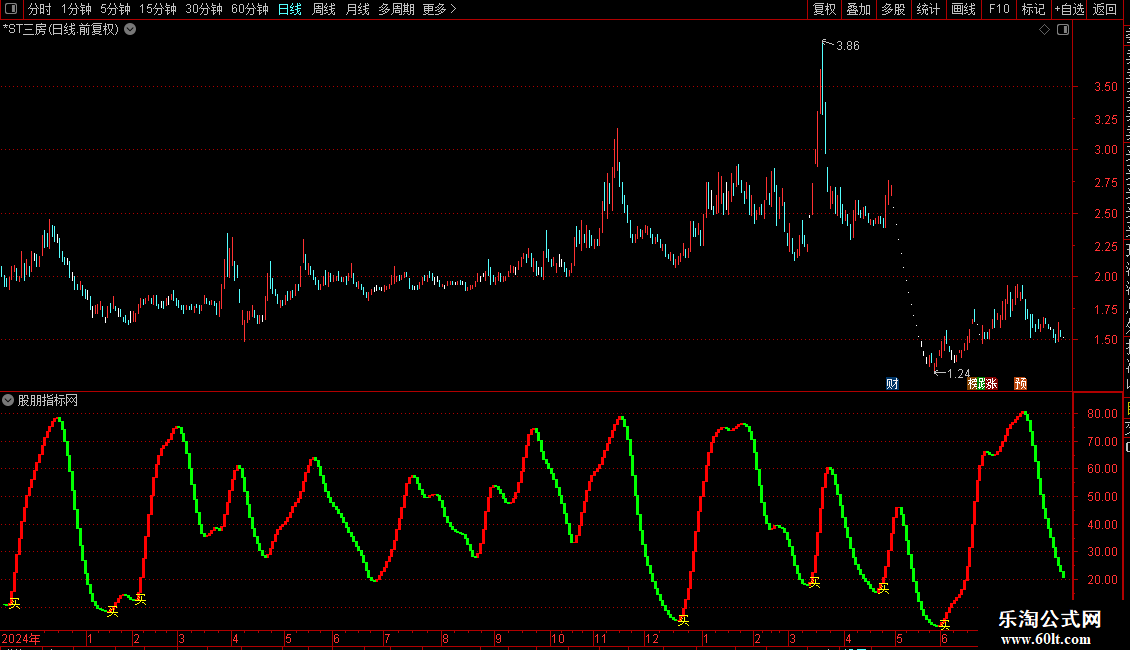Click the 叠加 overlay button
This screenshot has height=650, width=1130.
click(858, 9)
